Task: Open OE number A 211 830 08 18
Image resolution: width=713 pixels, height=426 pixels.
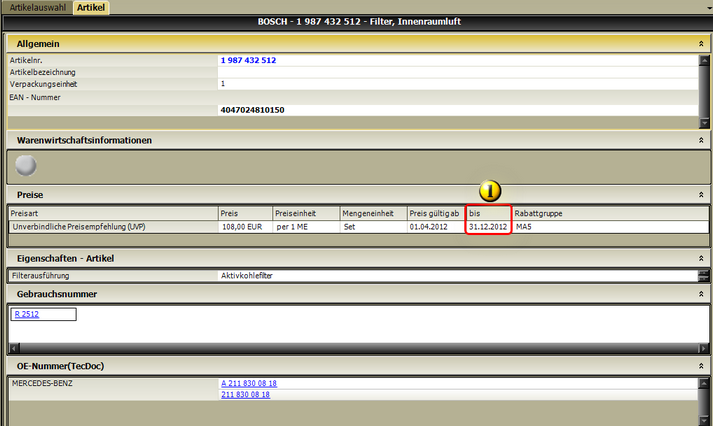Action: (x=249, y=383)
